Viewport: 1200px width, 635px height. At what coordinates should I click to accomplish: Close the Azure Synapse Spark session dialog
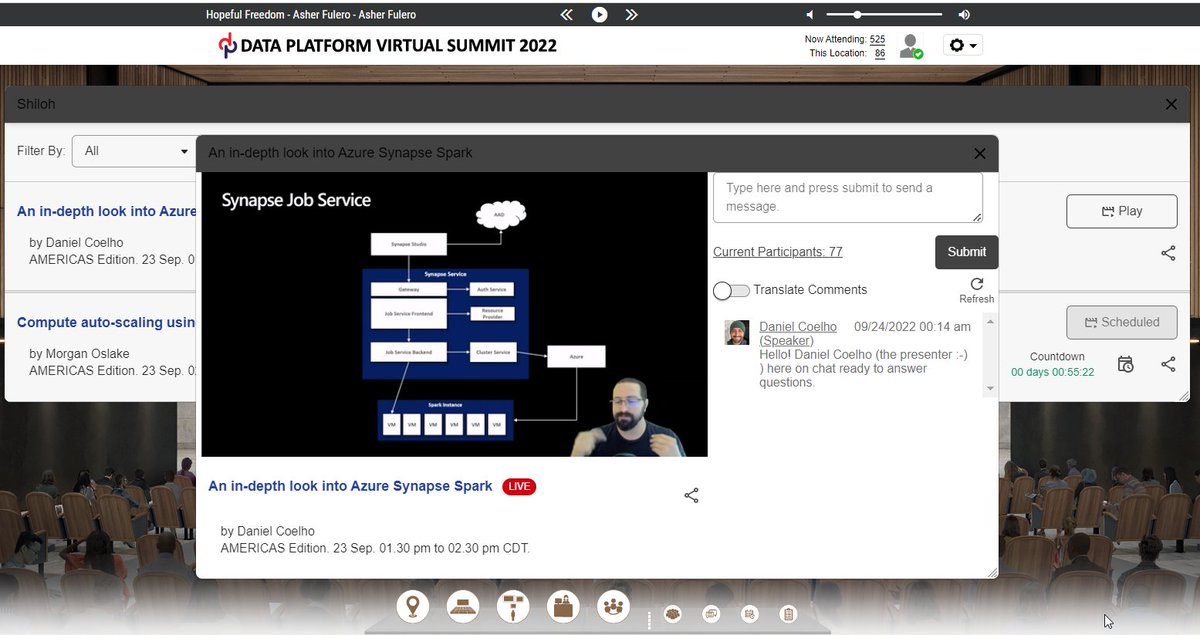tap(979, 153)
